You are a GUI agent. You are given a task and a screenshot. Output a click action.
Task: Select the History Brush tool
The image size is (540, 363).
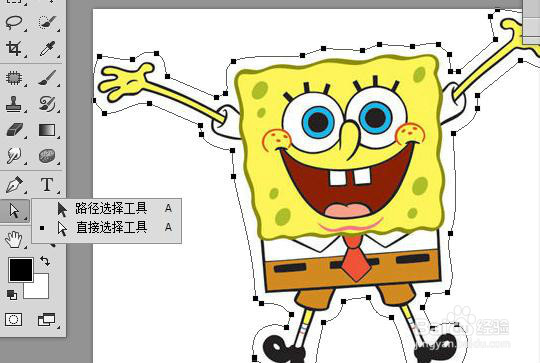tap(47, 104)
